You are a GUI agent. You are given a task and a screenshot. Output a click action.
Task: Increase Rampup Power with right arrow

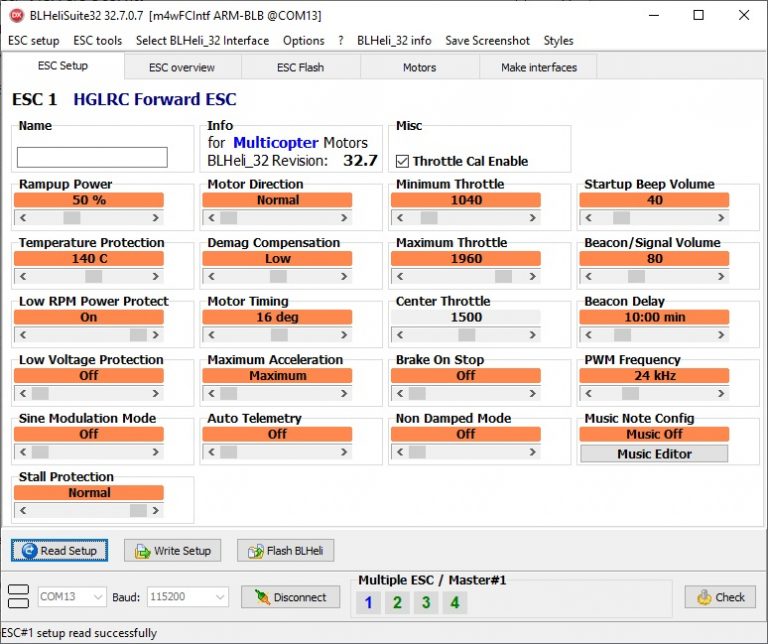point(155,217)
